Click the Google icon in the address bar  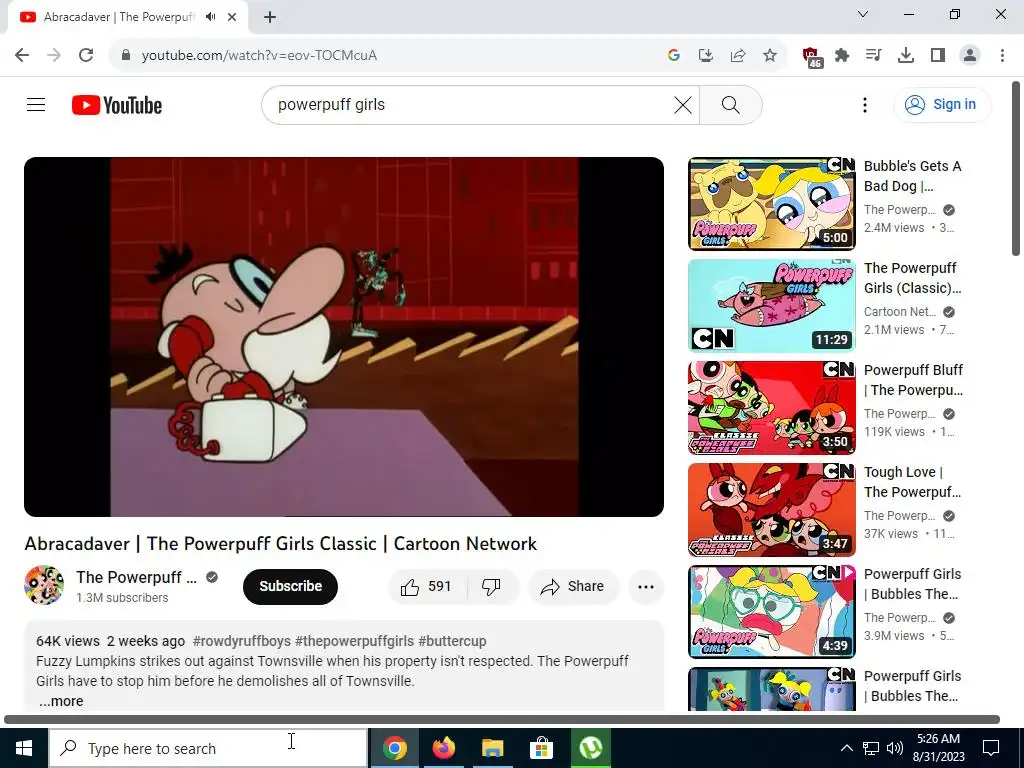[673, 56]
